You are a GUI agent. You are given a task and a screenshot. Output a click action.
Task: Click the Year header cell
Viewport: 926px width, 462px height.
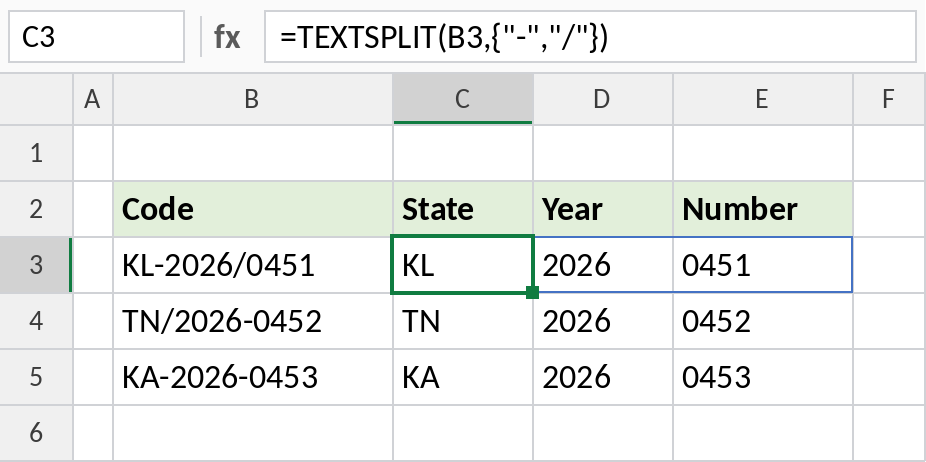pyautogui.click(x=603, y=209)
